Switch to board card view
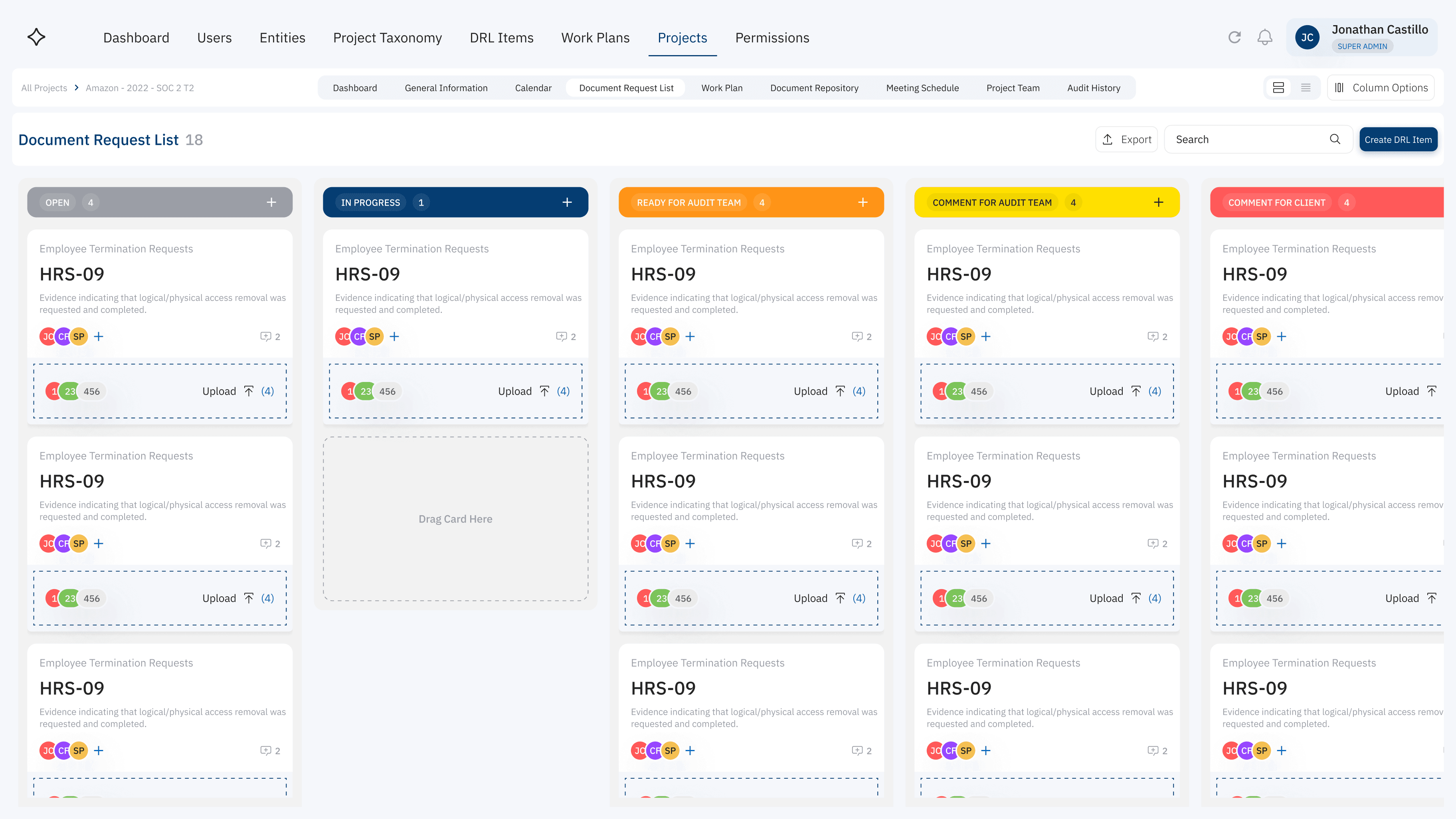This screenshot has width=1456, height=819. pos(1278,88)
